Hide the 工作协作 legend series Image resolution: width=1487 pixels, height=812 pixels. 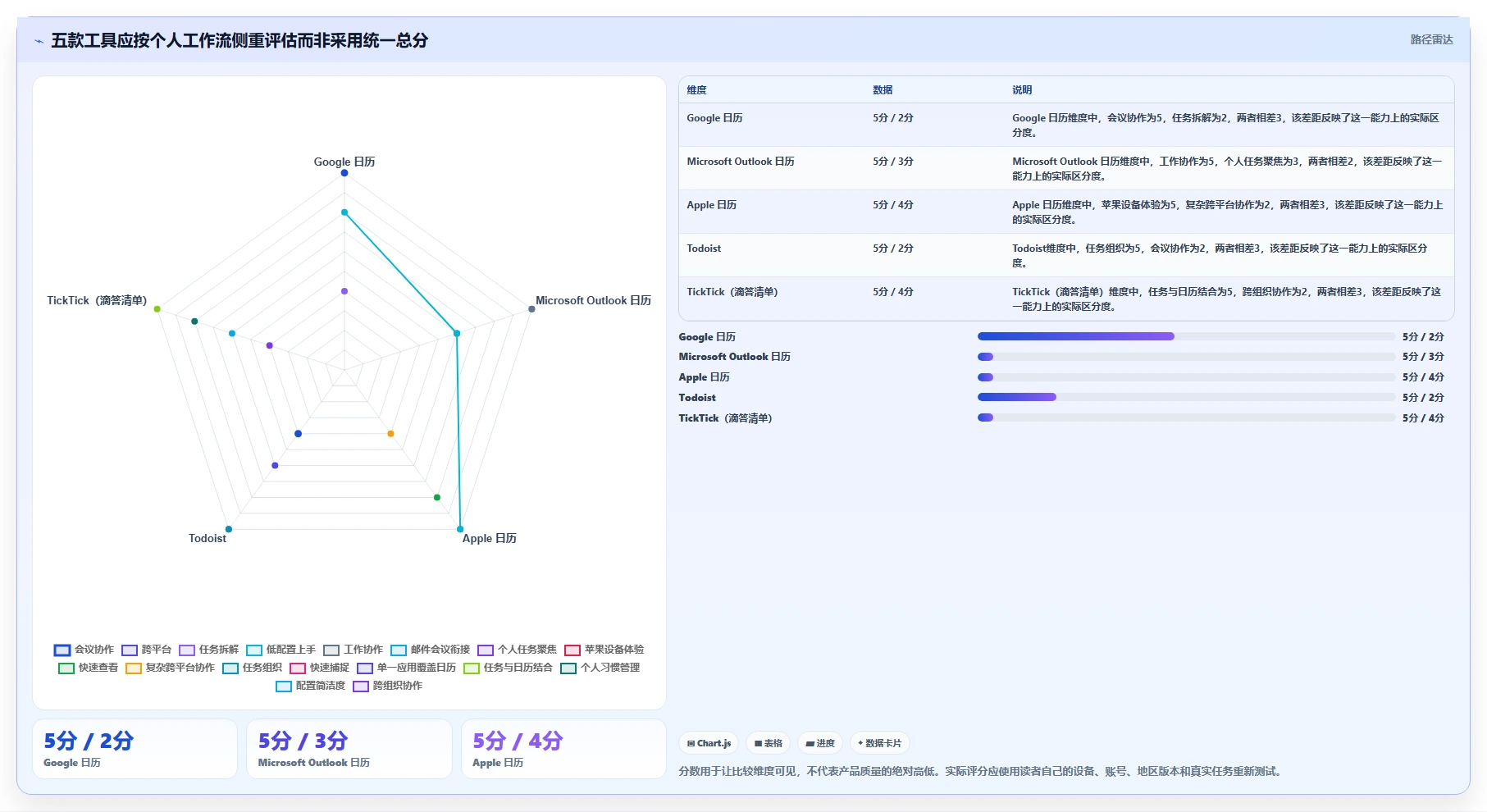point(354,650)
